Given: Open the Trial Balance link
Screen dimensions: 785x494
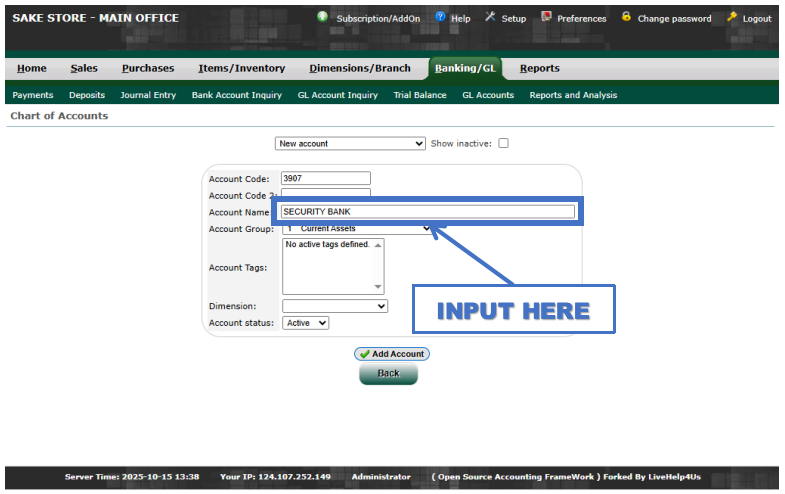Looking at the screenshot, I should coord(420,95).
